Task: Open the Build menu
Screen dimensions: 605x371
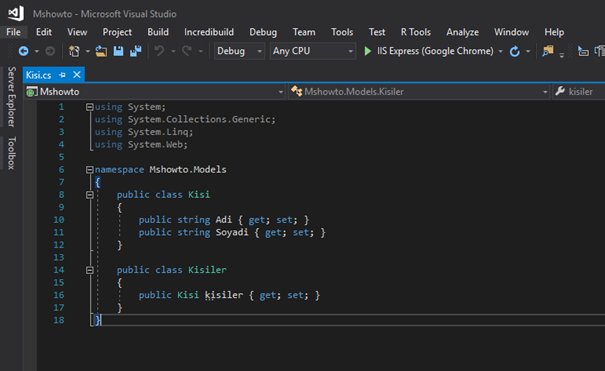Action: point(158,32)
